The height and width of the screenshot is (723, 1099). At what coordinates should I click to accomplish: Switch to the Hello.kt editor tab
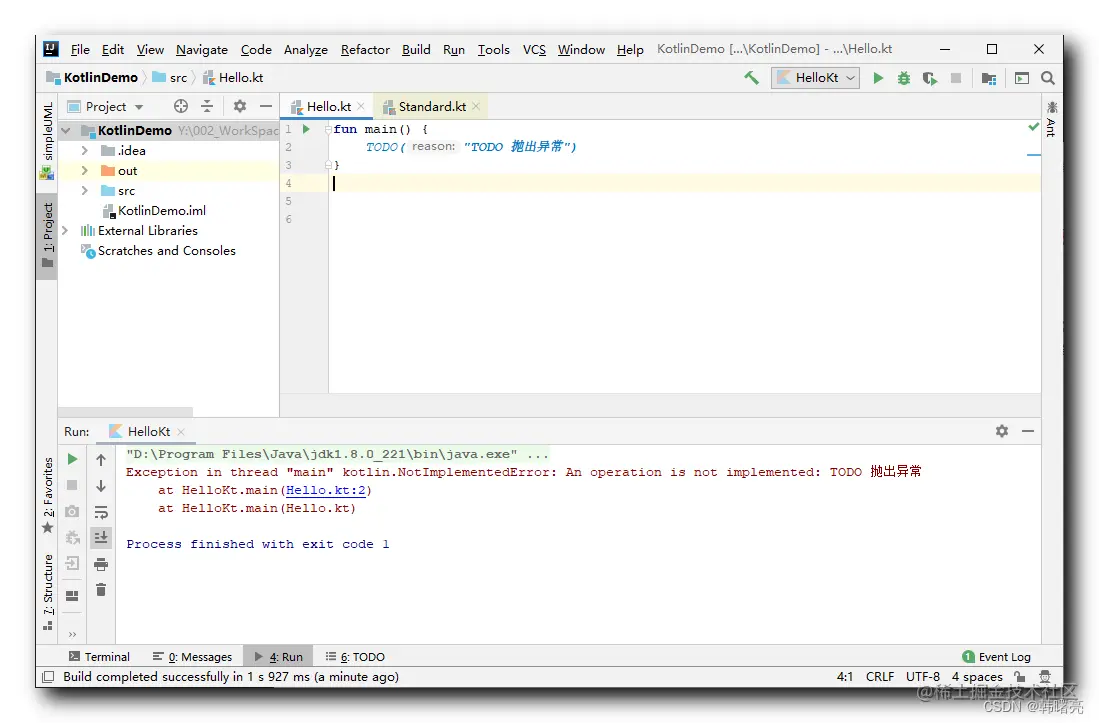[329, 106]
